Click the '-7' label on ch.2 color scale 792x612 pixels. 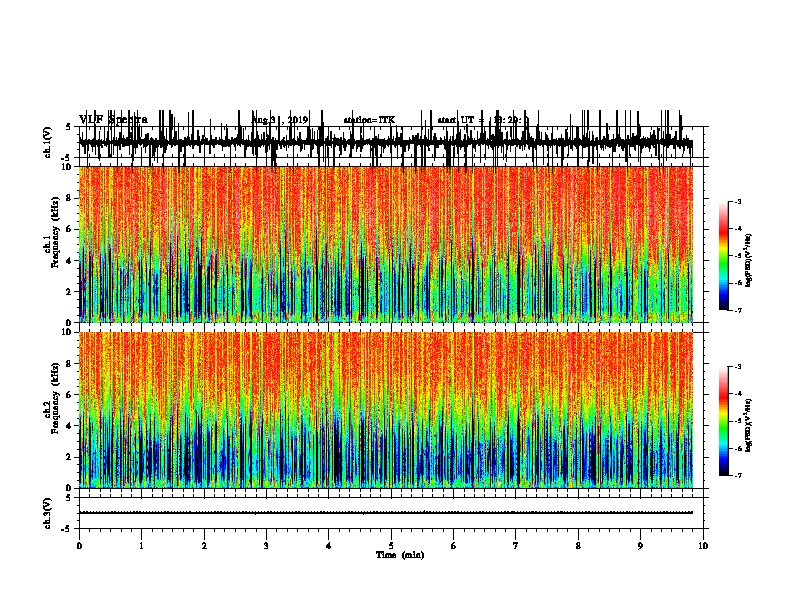tap(738, 475)
